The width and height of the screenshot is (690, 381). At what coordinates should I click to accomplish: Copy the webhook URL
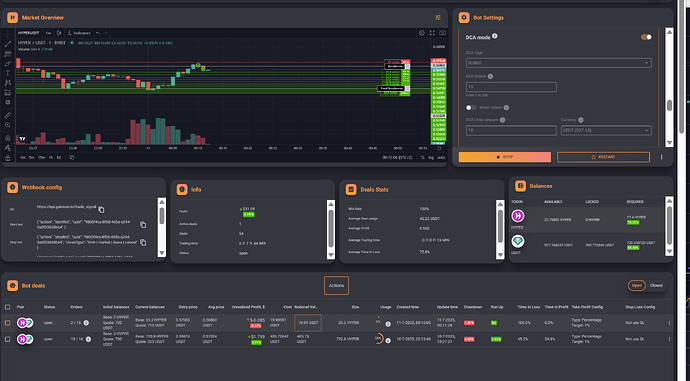pyautogui.click(x=101, y=209)
